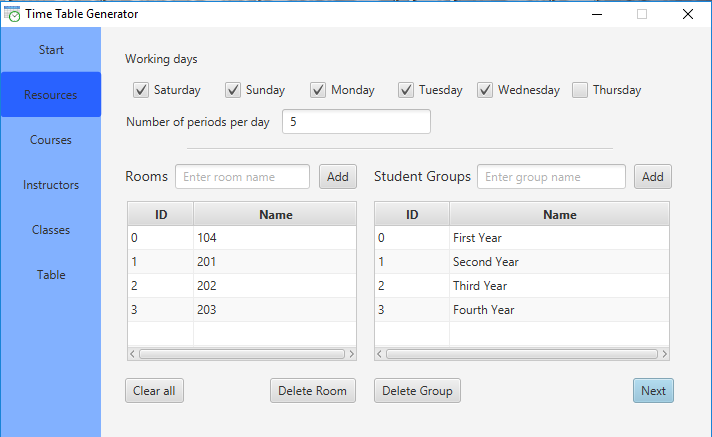Go to the Classes sidebar tab
Image resolution: width=712 pixels, height=437 pixels.
tap(50, 230)
